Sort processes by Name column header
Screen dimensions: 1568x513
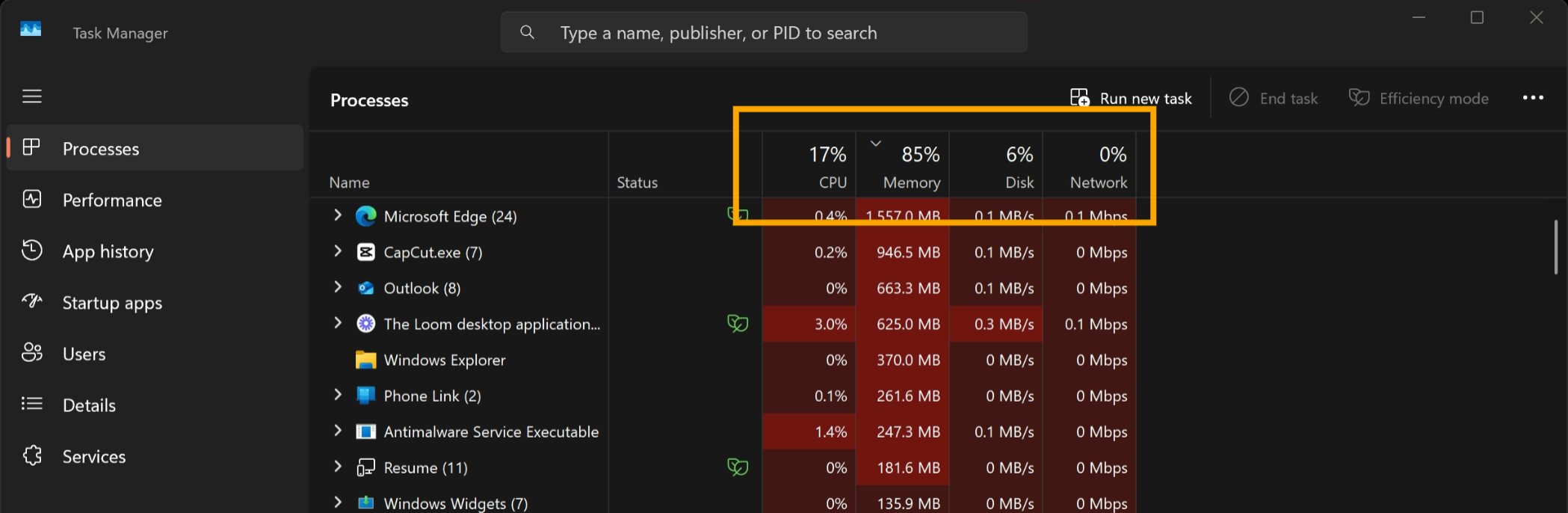point(459,165)
